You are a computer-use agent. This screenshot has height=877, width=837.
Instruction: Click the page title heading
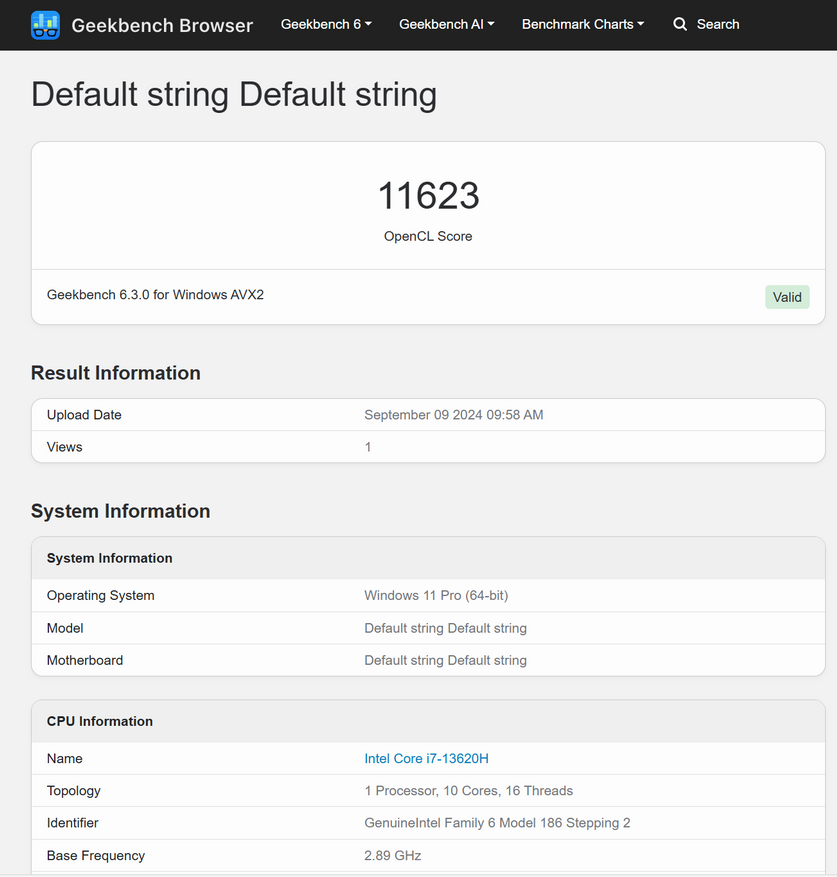point(234,95)
